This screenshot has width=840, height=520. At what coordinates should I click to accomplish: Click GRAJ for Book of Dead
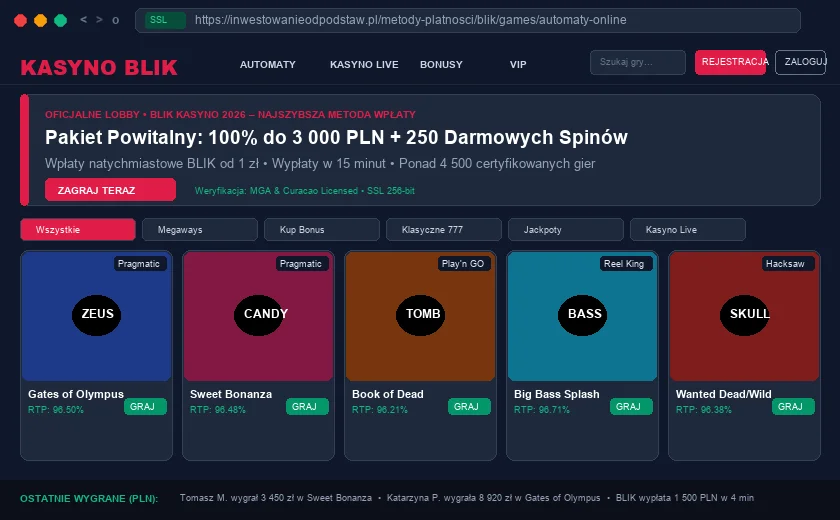[469, 406]
